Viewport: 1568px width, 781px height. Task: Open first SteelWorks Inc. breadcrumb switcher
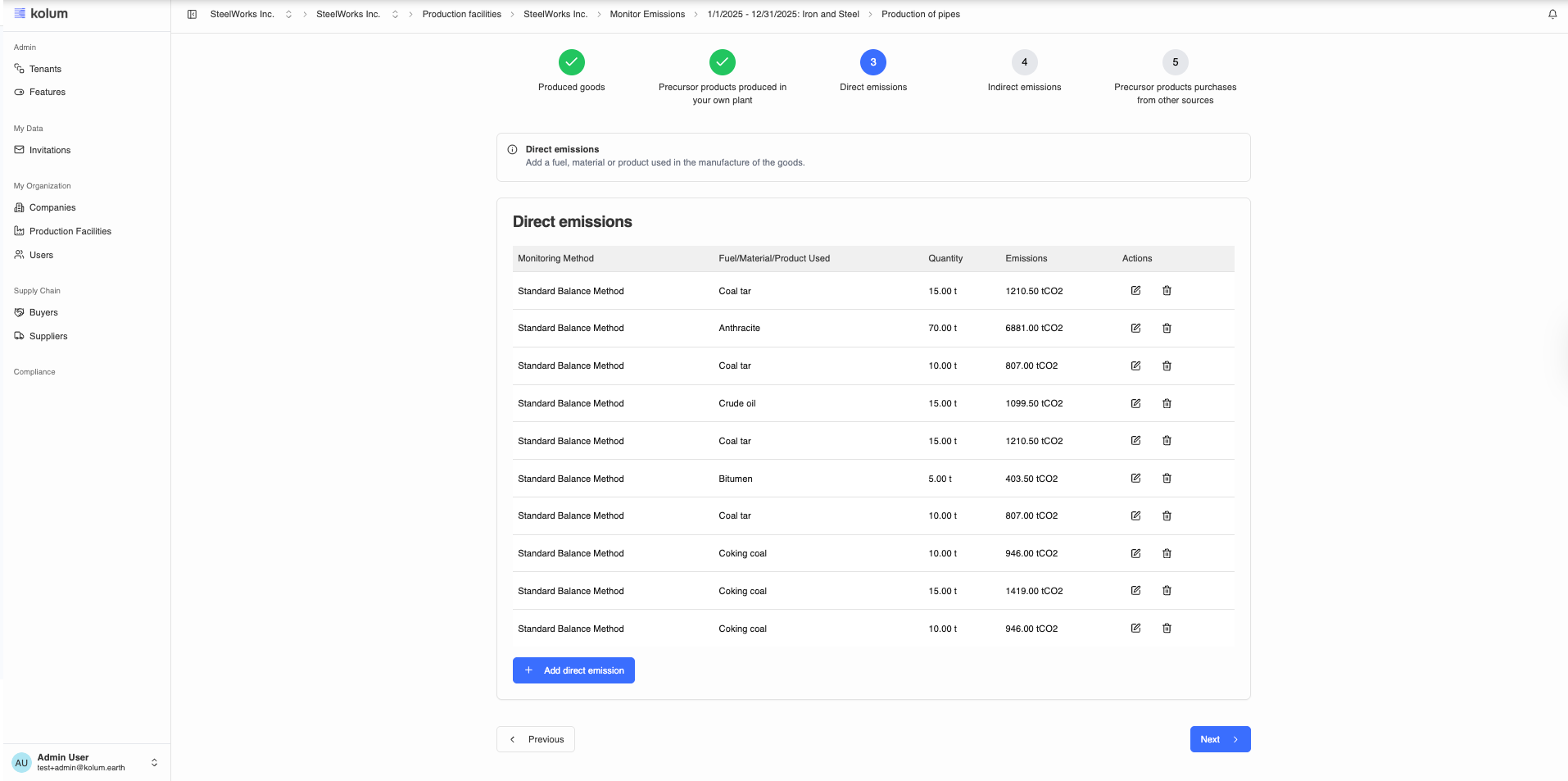click(288, 14)
